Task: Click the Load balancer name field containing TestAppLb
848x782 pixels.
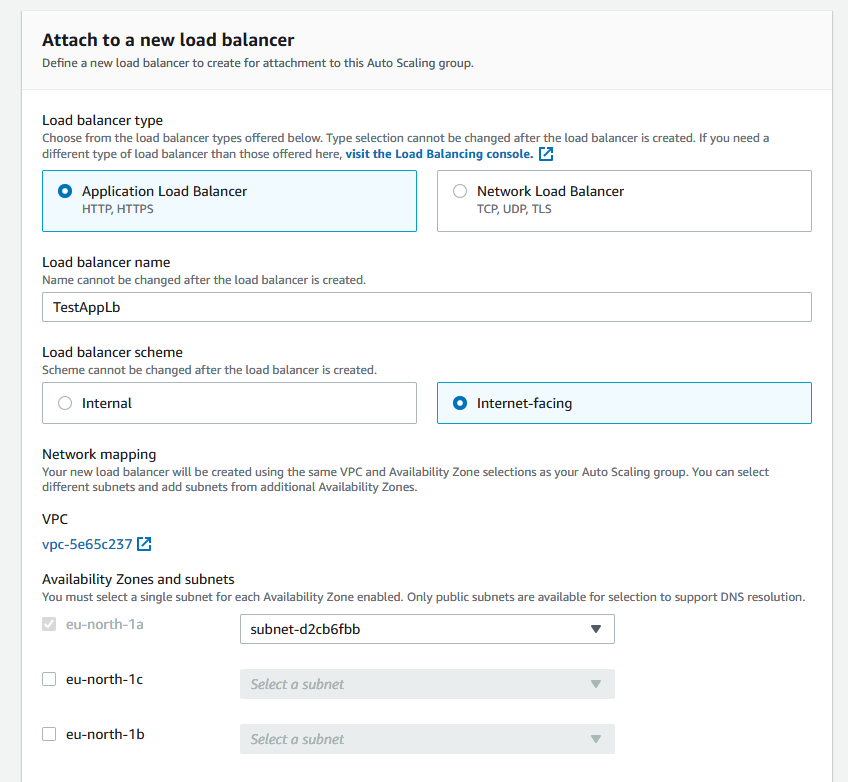Action: click(426, 307)
